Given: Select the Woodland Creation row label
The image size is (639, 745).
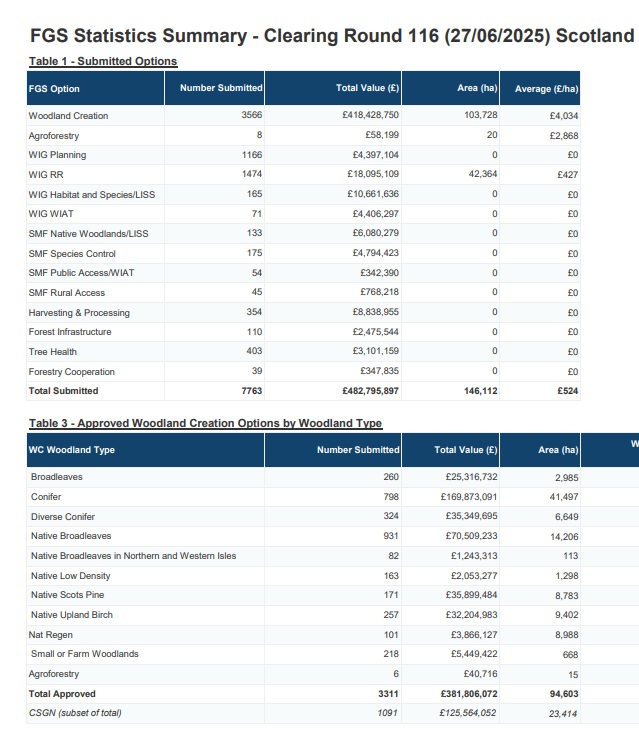Looking at the screenshot, I should coord(68,116).
